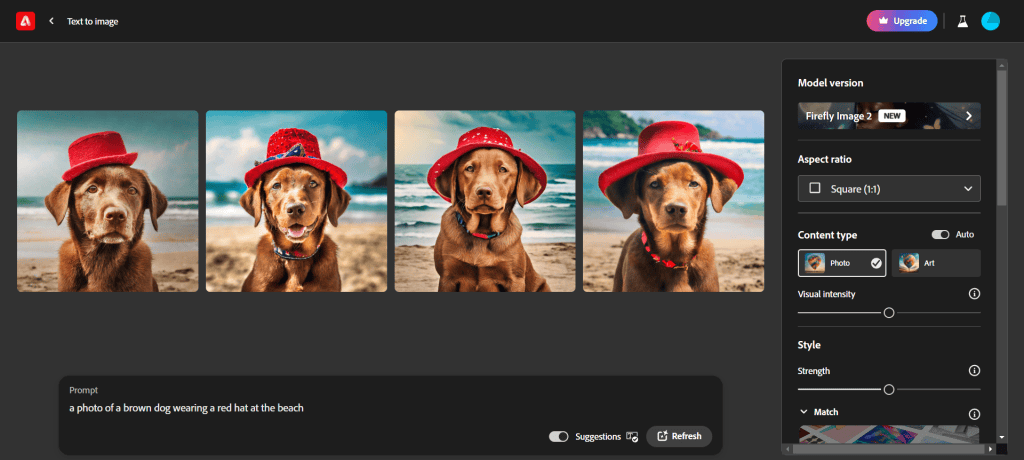Click the panel horizontal scrollbar
Viewport: 1024px width, 460px height.
[x=889, y=450]
